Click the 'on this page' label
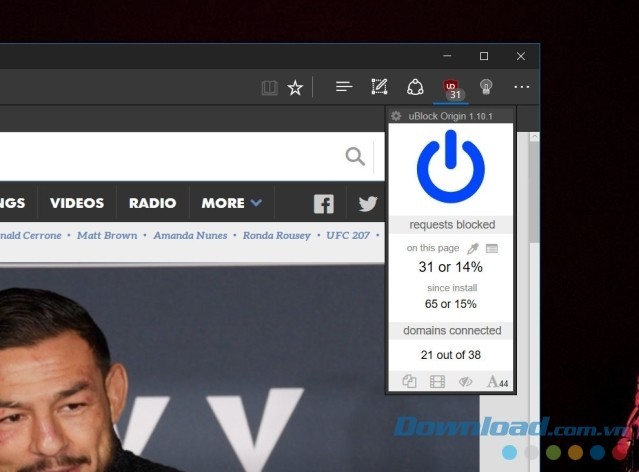639x472 pixels. coord(433,248)
